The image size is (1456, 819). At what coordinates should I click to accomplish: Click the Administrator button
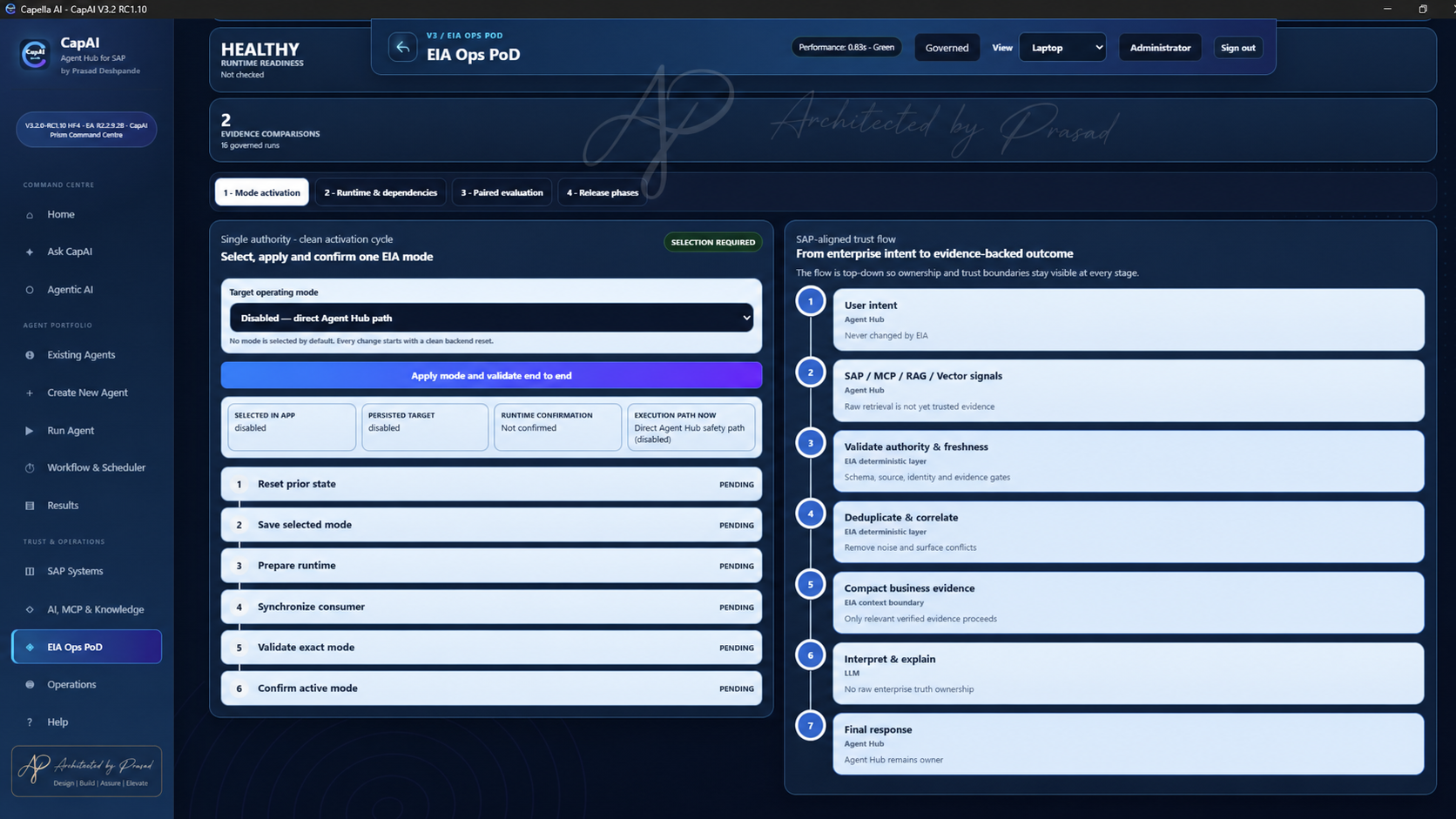point(1160,48)
